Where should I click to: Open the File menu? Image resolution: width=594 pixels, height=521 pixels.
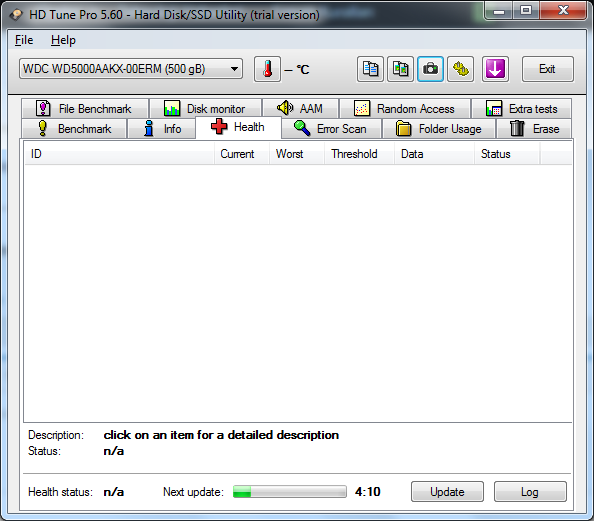click(x=24, y=40)
